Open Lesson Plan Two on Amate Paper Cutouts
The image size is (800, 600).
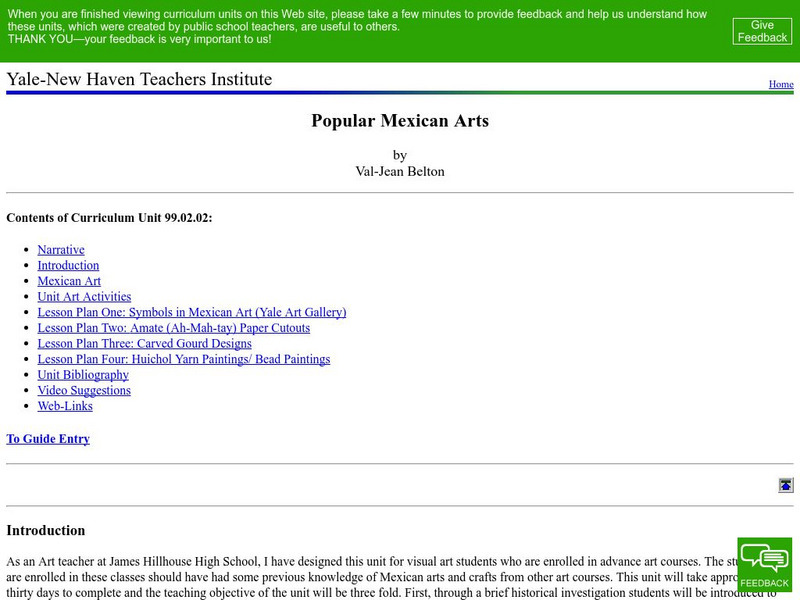click(x=173, y=327)
